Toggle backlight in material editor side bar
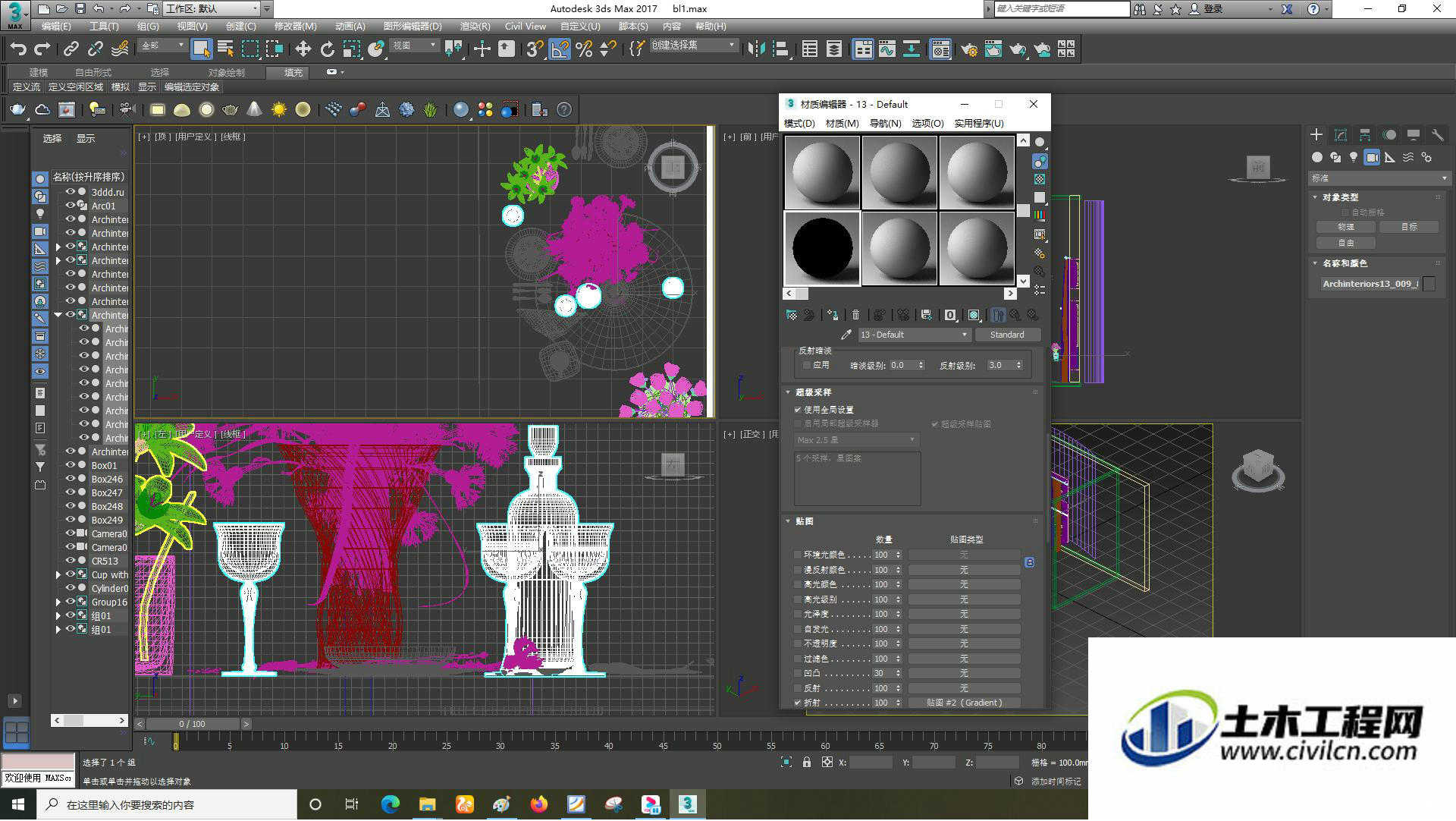The image size is (1456, 821). (x=1040, y=161)
